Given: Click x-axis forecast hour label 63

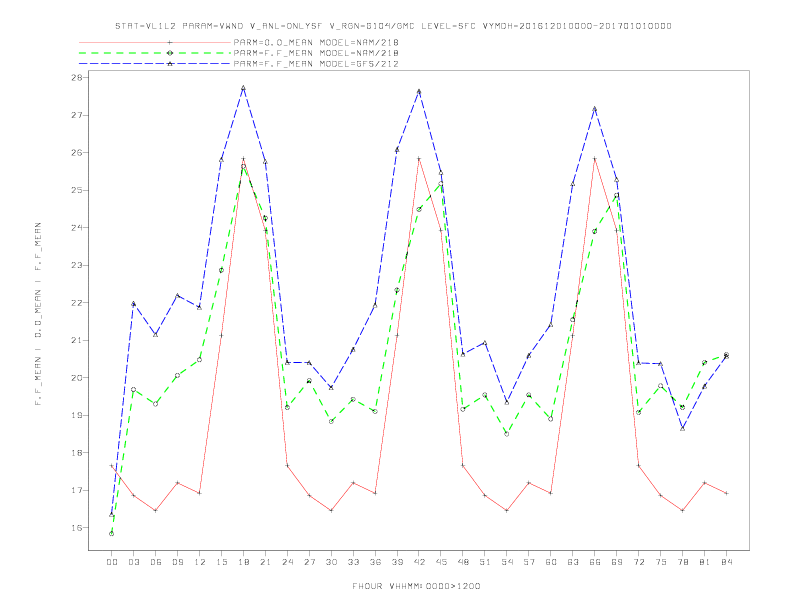Looking at the screenshot, I should (x=573, y=562).
